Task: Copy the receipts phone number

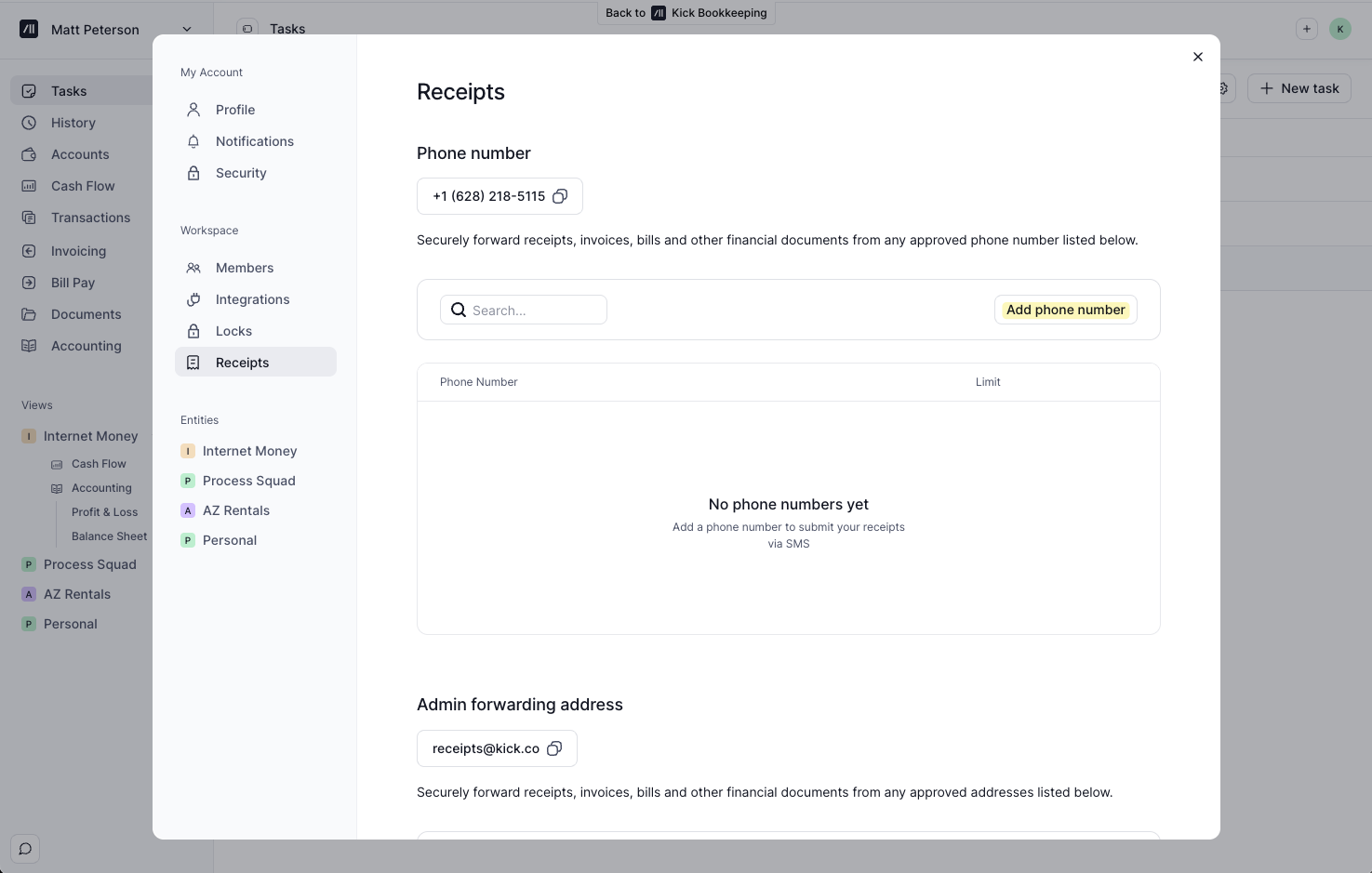Action: coord(560,196)
